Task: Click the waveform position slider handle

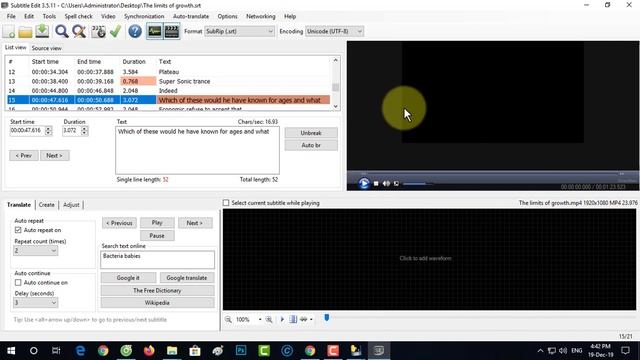Action: pyautogui.click(x=327, y=317)
